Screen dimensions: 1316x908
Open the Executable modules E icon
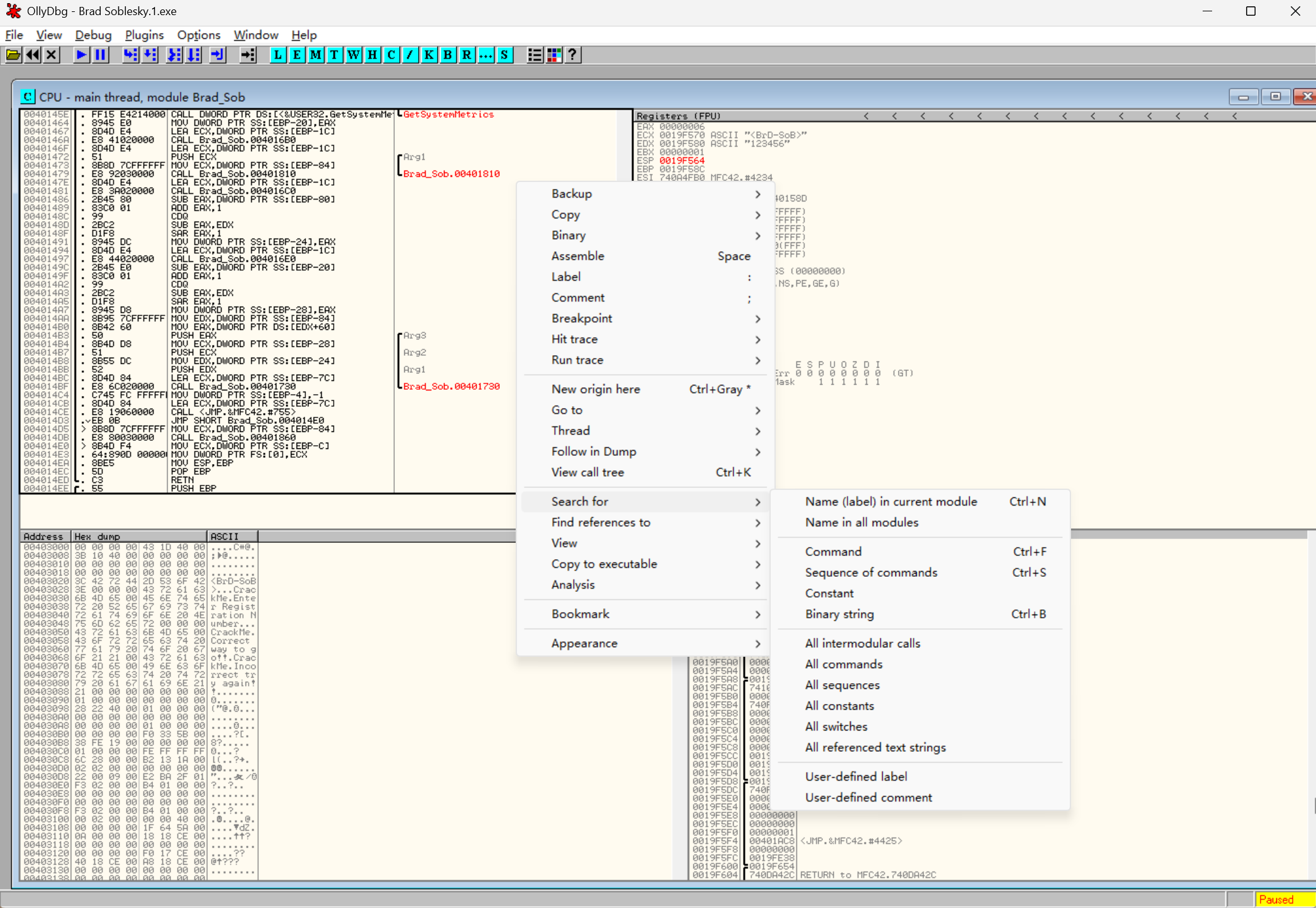click(297, 55)
